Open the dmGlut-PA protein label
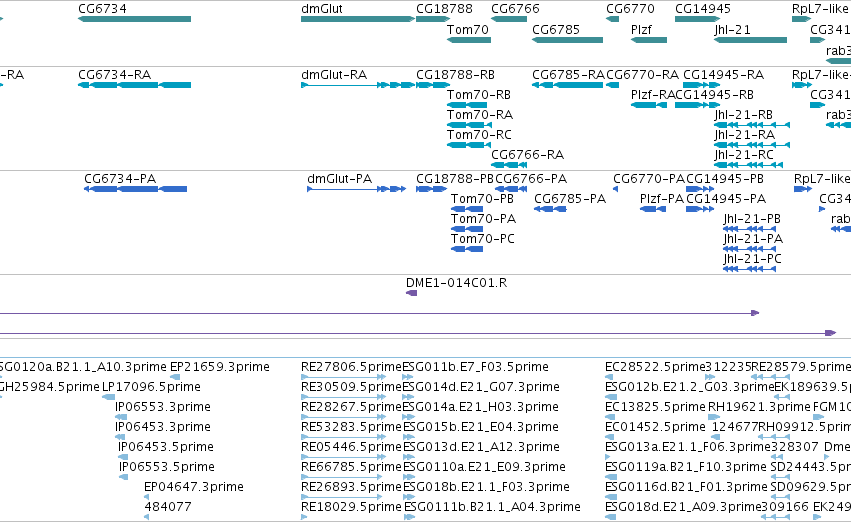 click(x=339, y=179)
